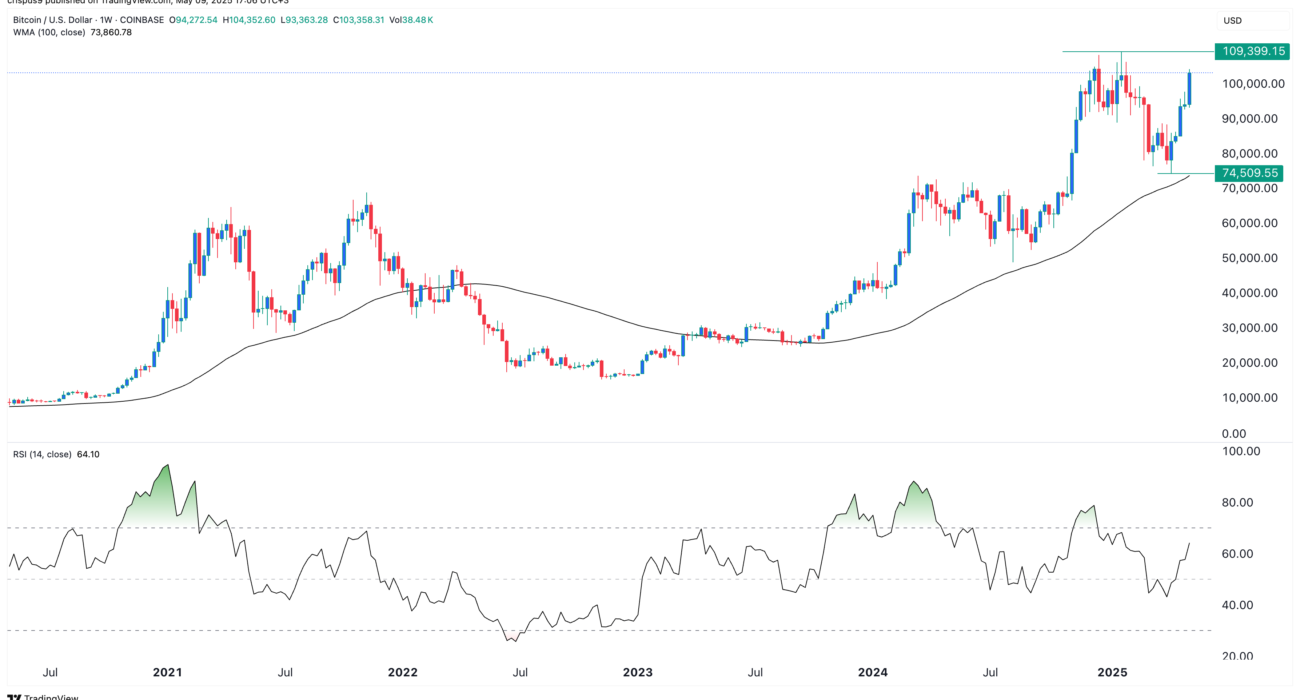Open the USD currency selector on price axis
The image size is (1300, 700).
(1232, 20)
